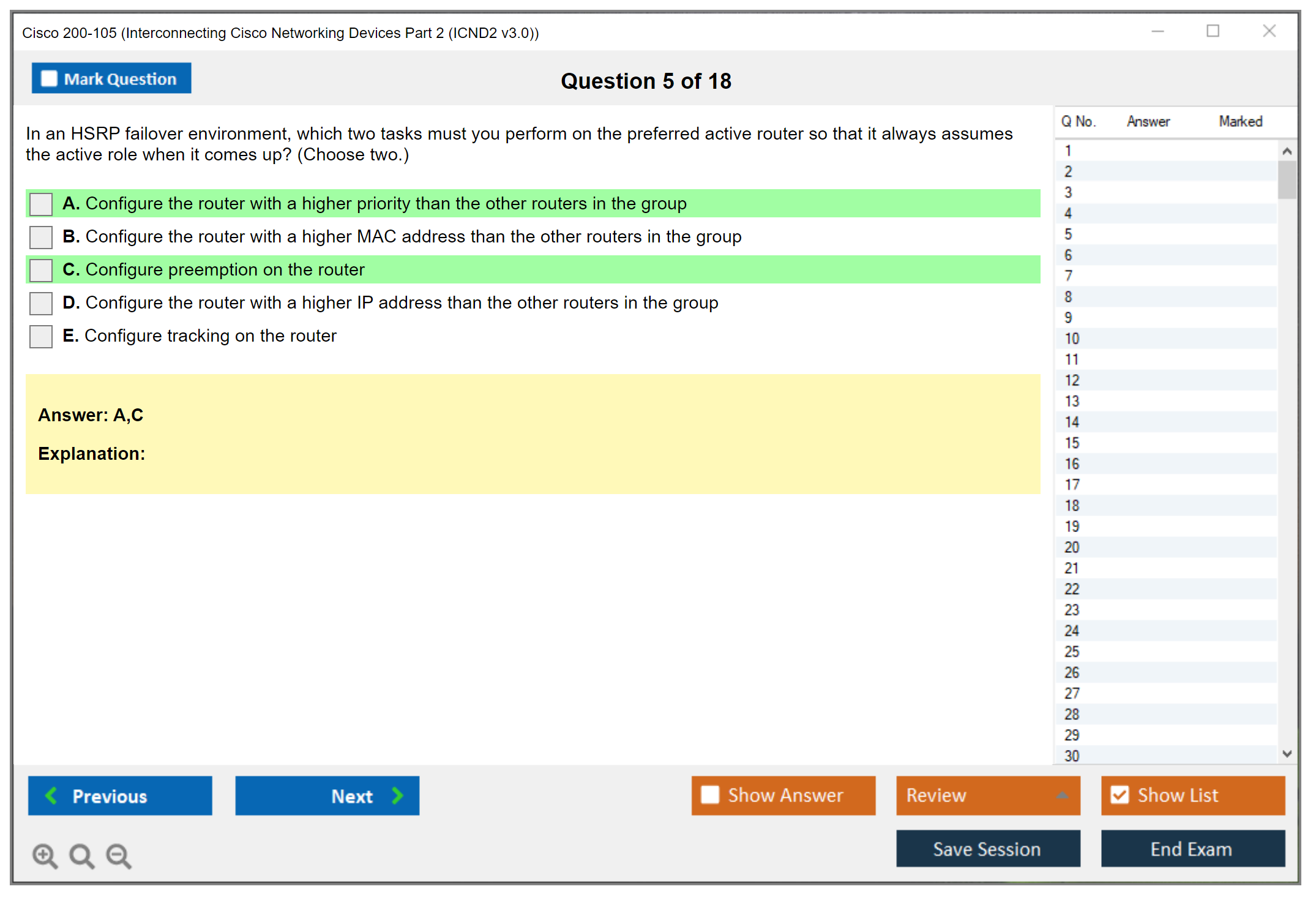The image size is (1316, 900).
Task: Close the Cisco 200-105 exam window
Action: pos(1269,31)
